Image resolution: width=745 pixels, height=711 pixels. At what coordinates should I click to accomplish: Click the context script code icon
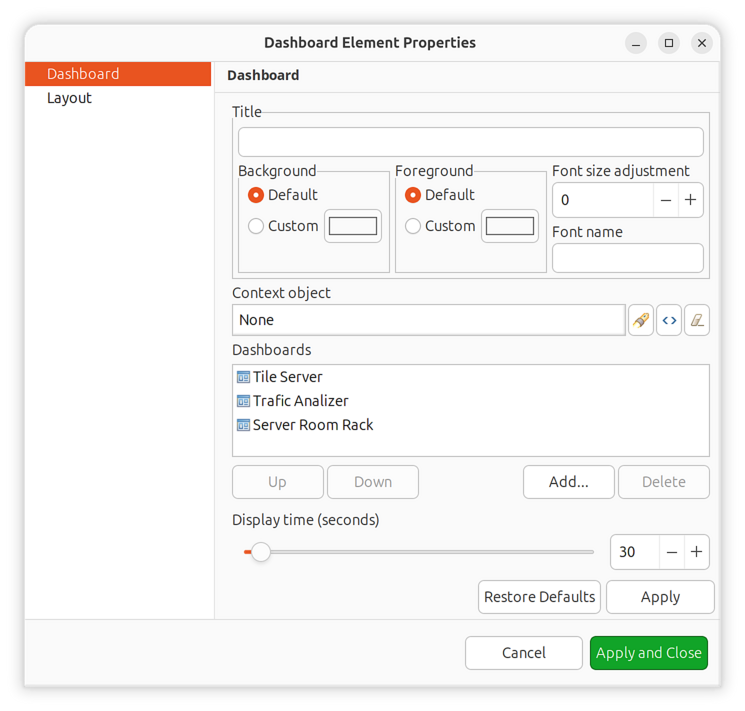tap(669, 320)
